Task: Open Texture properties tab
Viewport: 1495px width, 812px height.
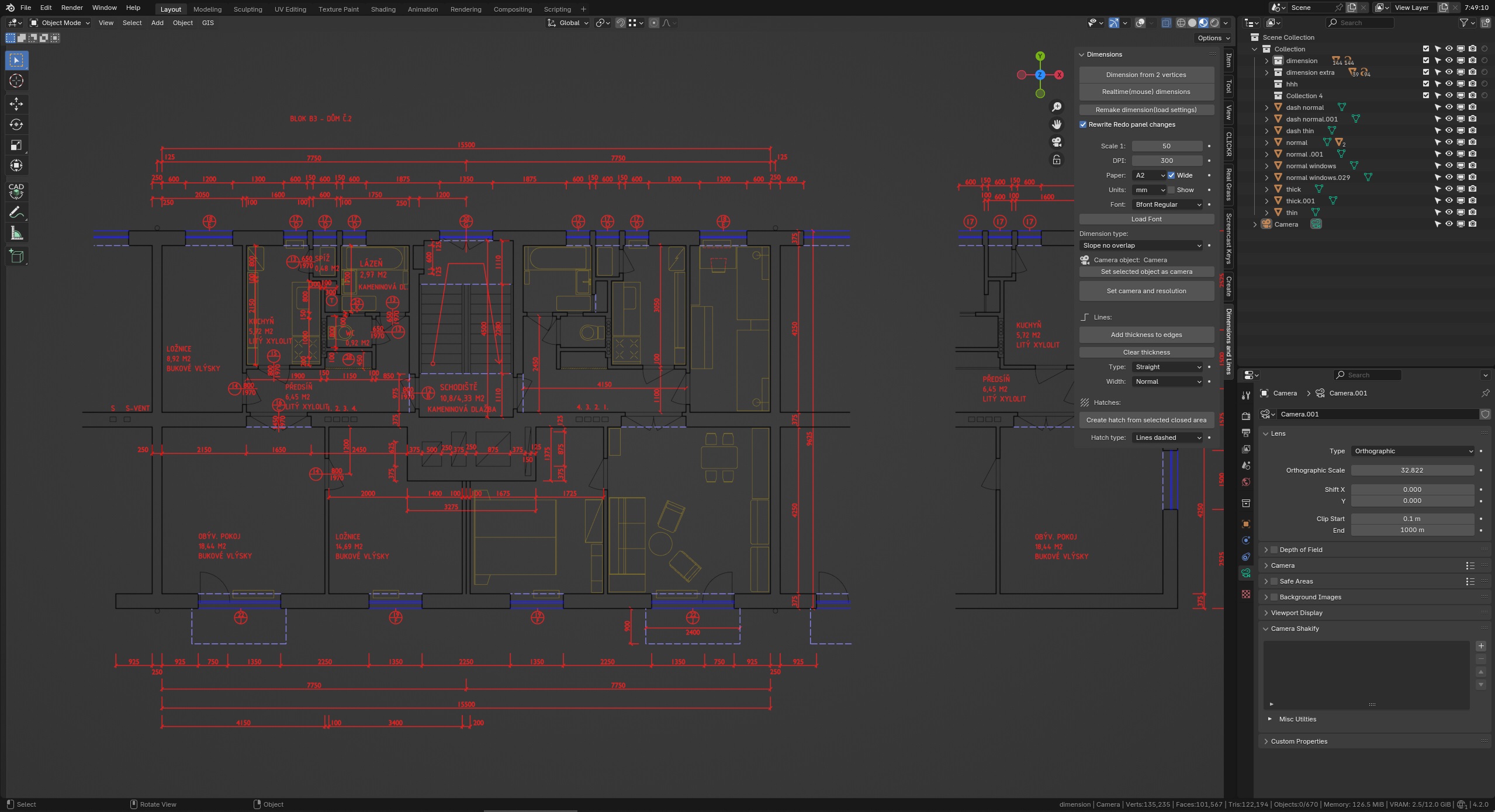Action: [x=1245, y=594]
